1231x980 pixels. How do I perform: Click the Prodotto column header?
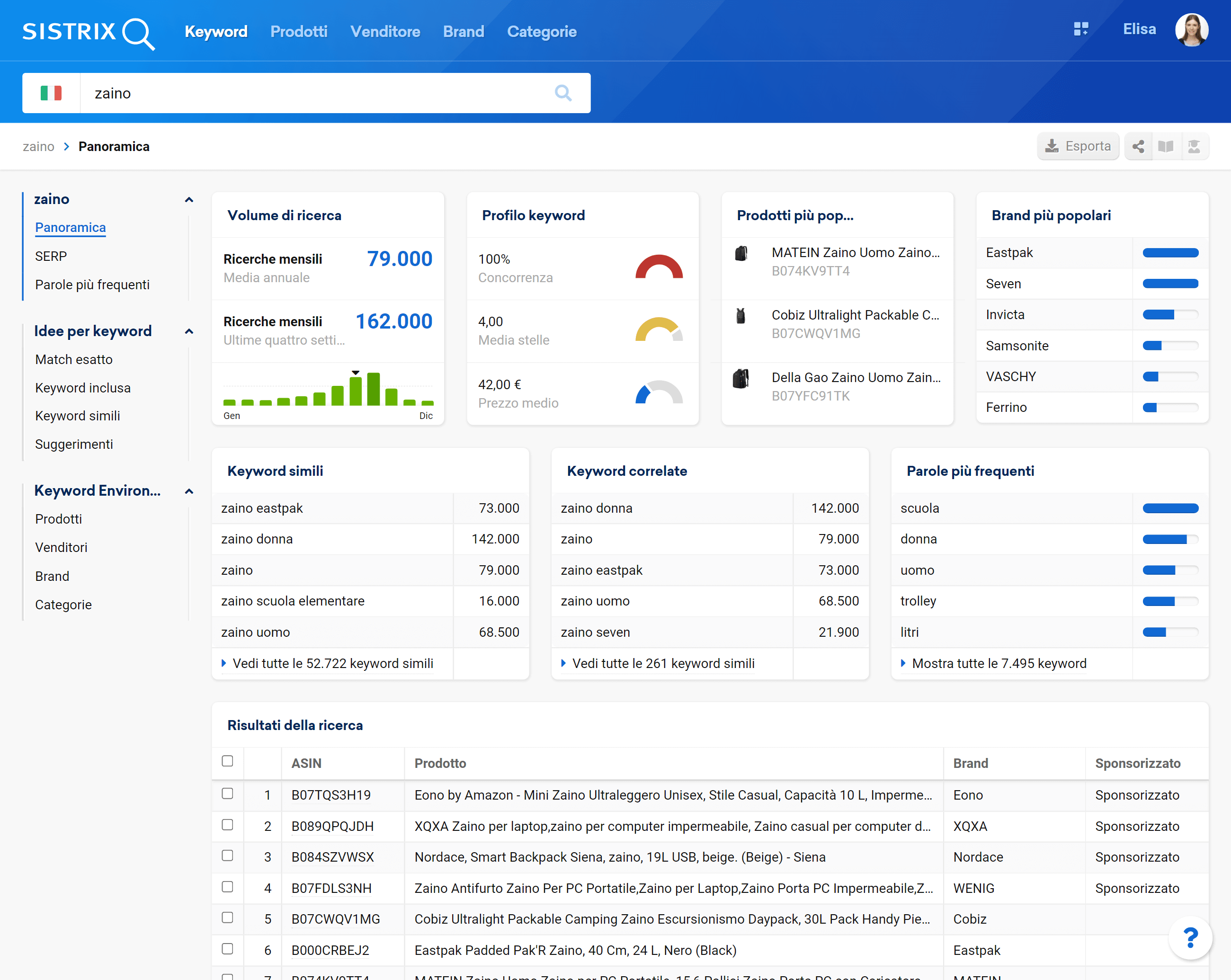coord(440,764)
